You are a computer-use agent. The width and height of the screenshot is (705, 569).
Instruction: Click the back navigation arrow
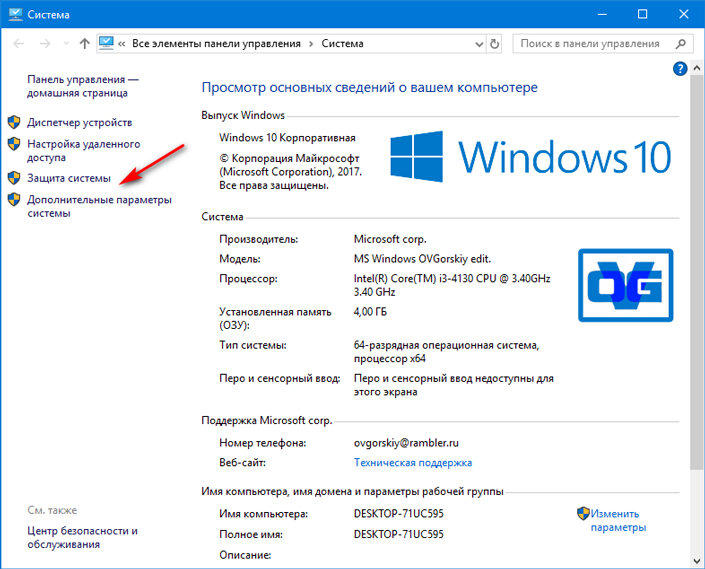(x=18, y=44)
